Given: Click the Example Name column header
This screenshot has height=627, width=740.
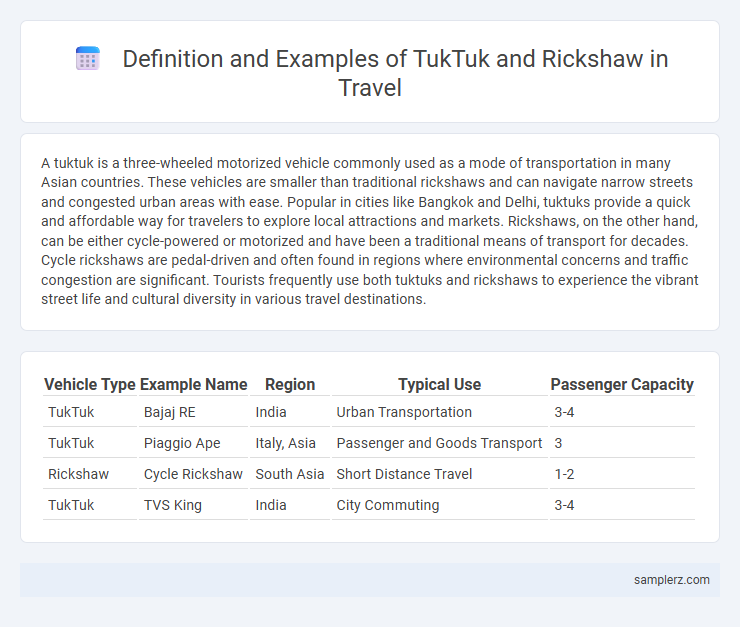Looking at the screenshot, I should [193, 385].
